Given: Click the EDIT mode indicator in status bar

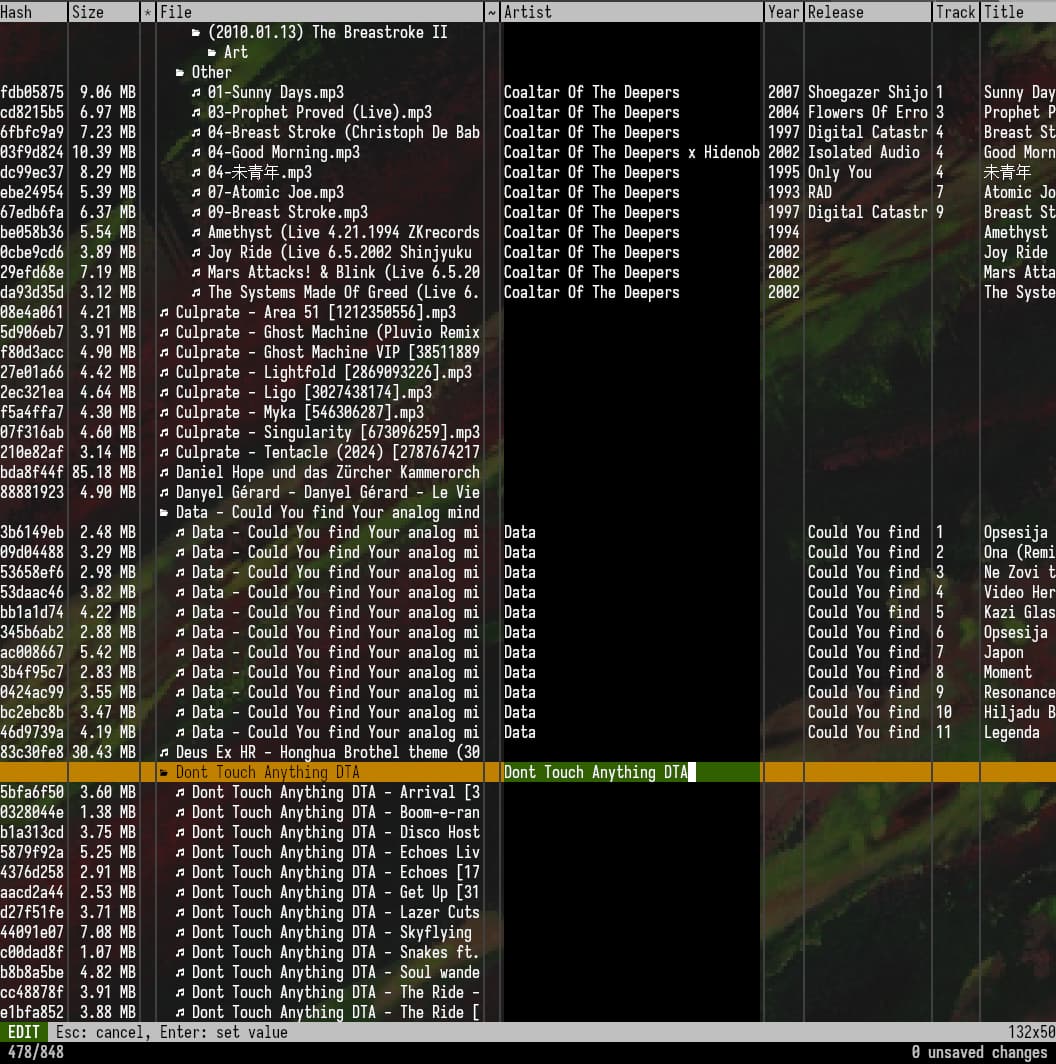Looking at the screenshot, I should click(x=24, y=1032).
